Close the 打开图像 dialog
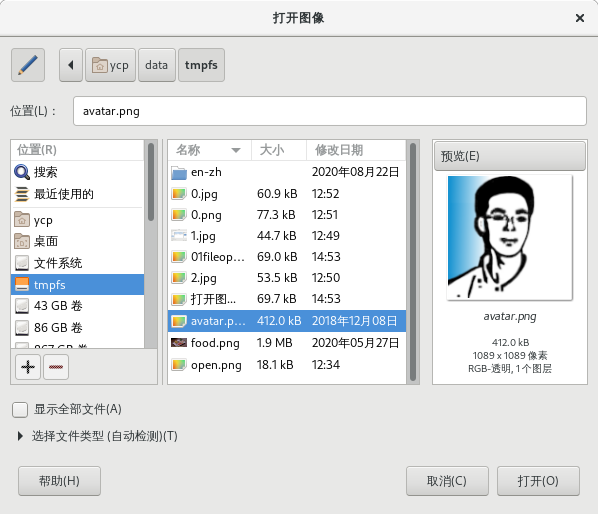This screenshot has width=598, height=514. 580,18
